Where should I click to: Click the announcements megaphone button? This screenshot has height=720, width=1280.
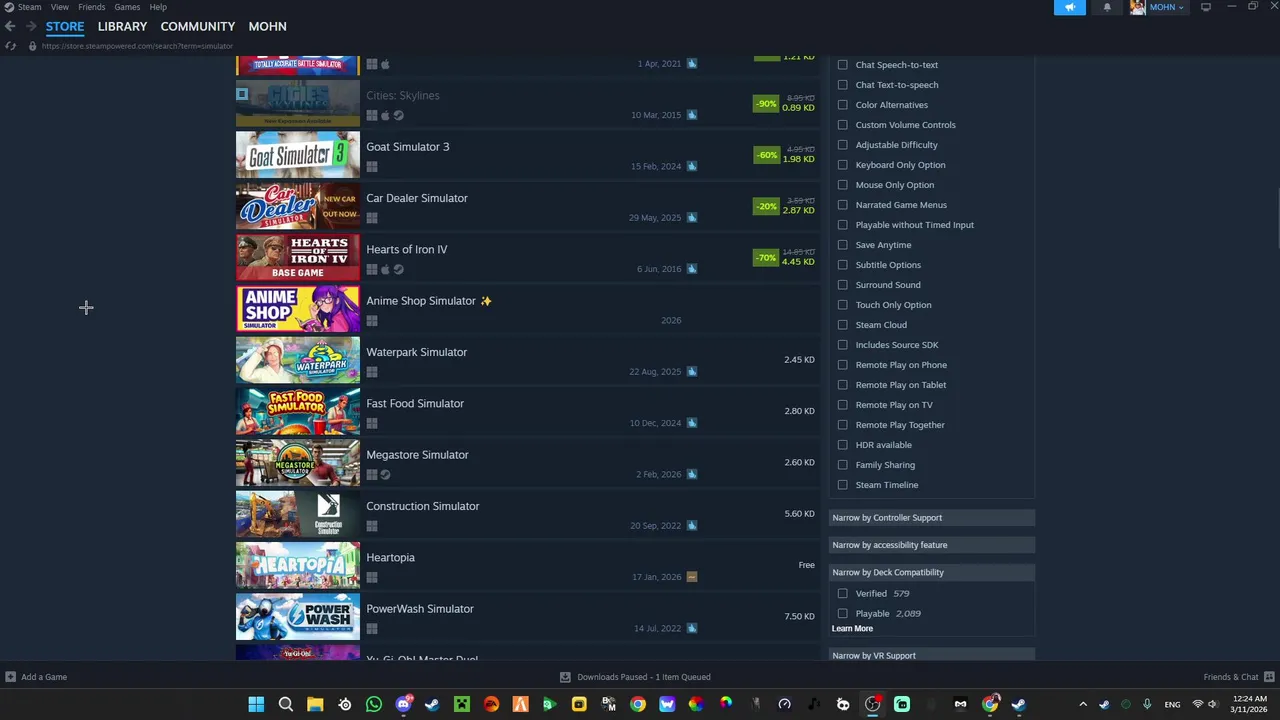(1070, 7)
